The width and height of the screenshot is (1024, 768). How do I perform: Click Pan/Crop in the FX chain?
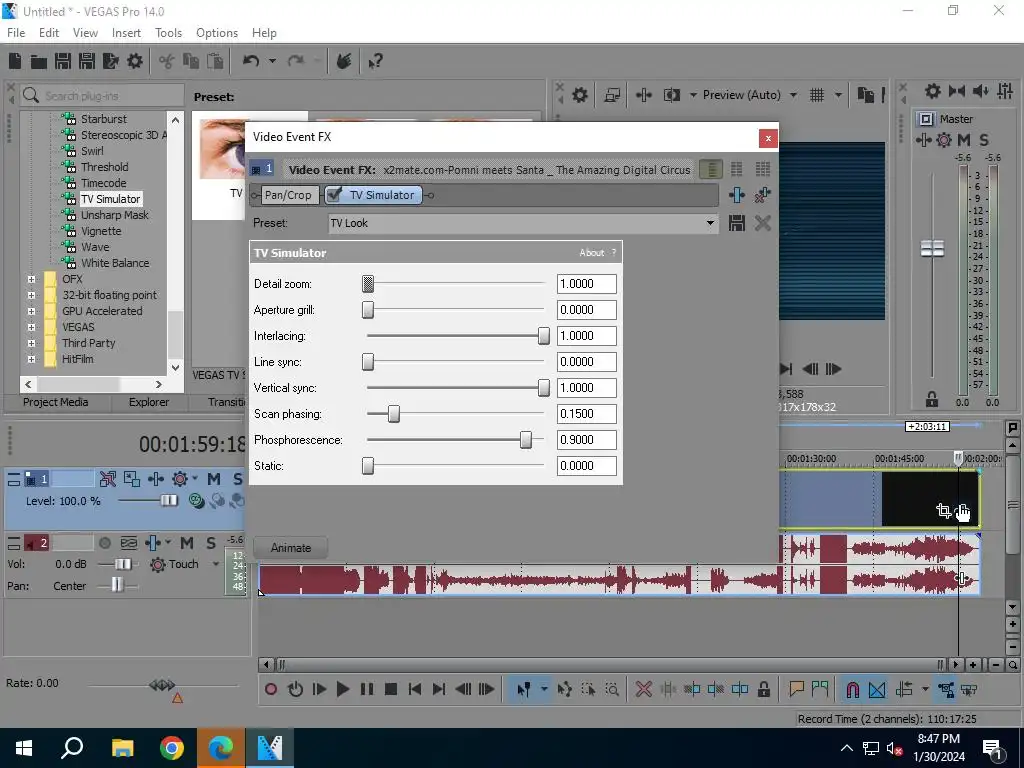click(288, 195)
